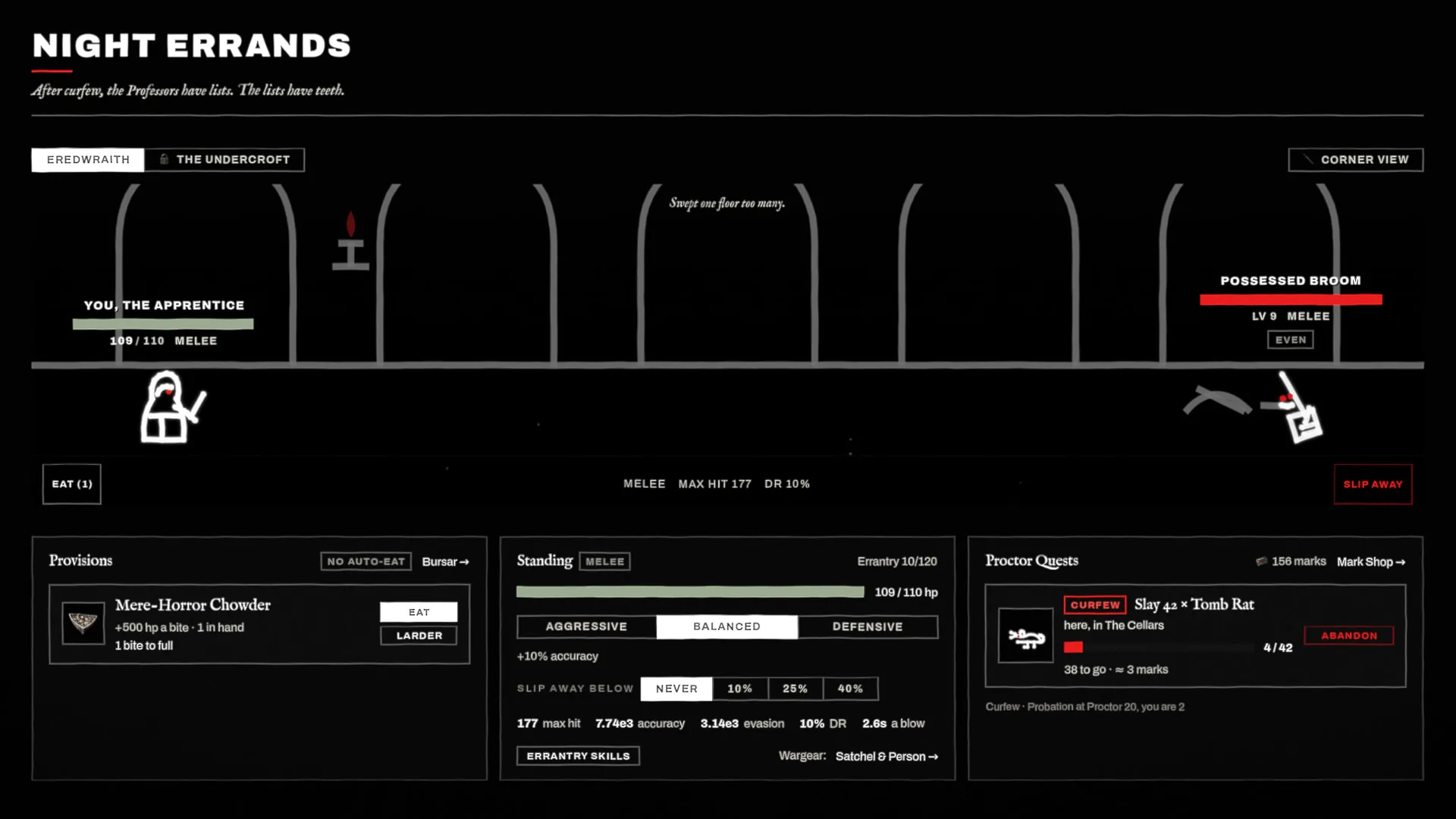1456x819 pixels.
Task: Select Balanced stance
Action: [x=727, y=626]
